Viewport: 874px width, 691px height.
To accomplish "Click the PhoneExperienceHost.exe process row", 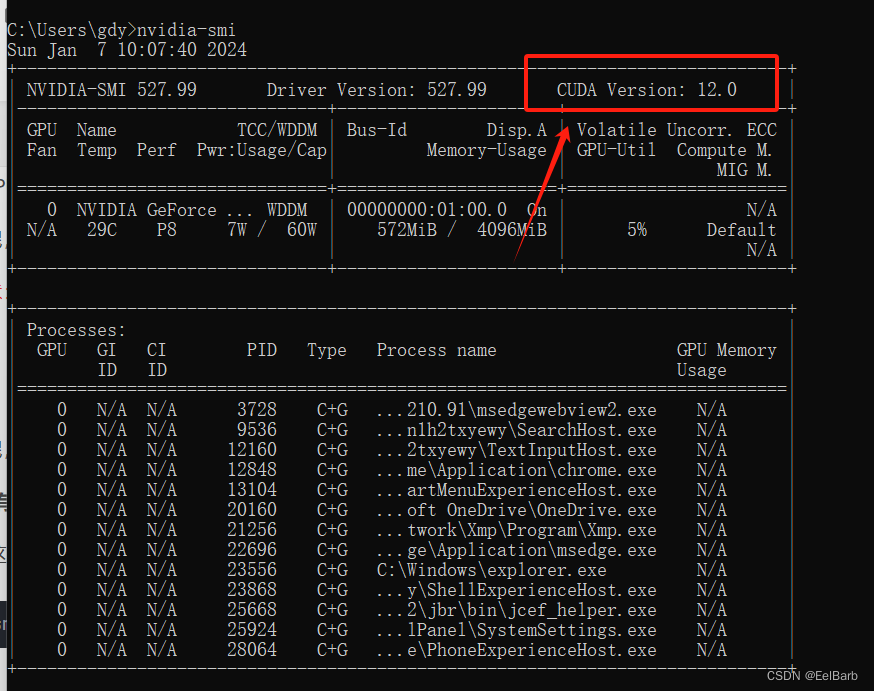I will click(x=520, y=649).
